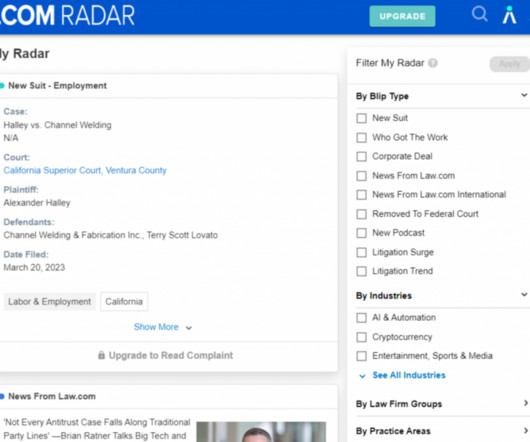This screenshot has width=530, height=442.
Task: Check the Litigation Trend filter
Action: click(361, 271)
